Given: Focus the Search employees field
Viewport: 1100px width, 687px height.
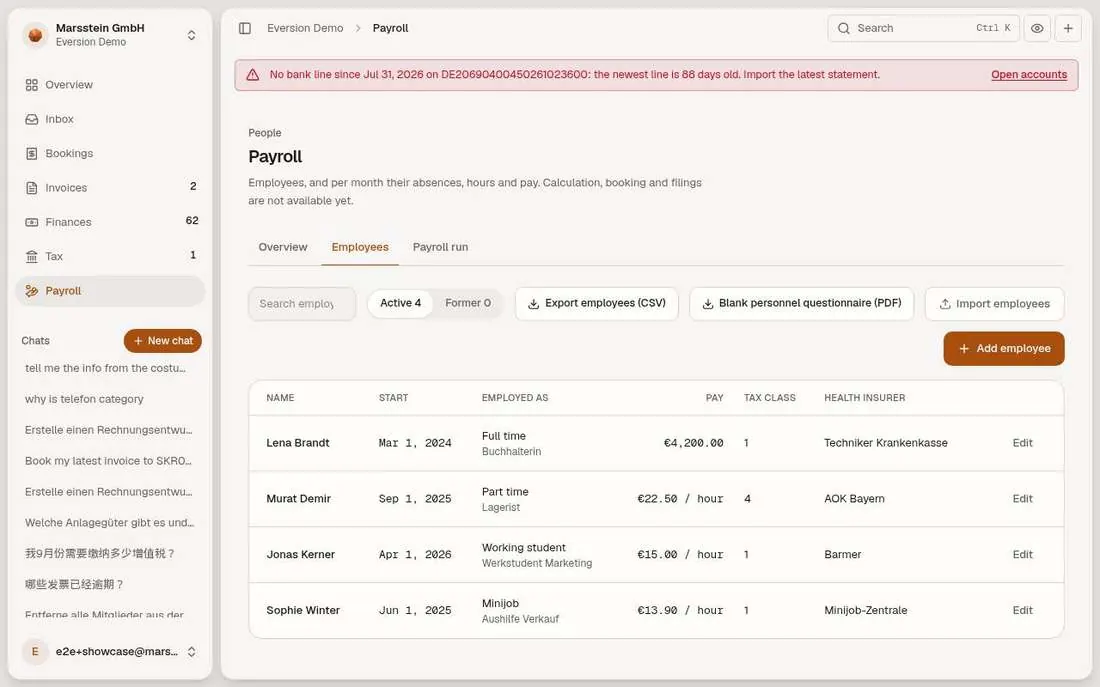Looking at the screenshot, I should (x=302, y=304).
